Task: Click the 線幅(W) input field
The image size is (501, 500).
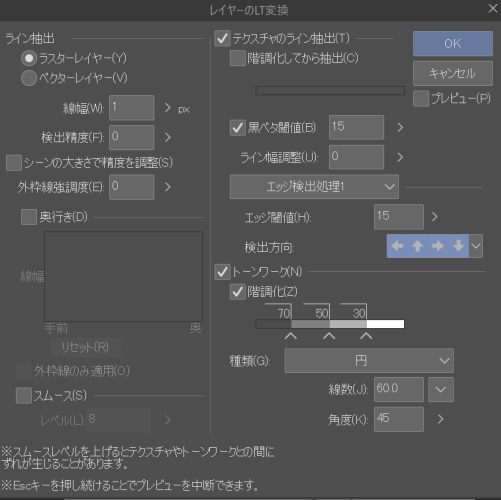Action: pos(132,108)
